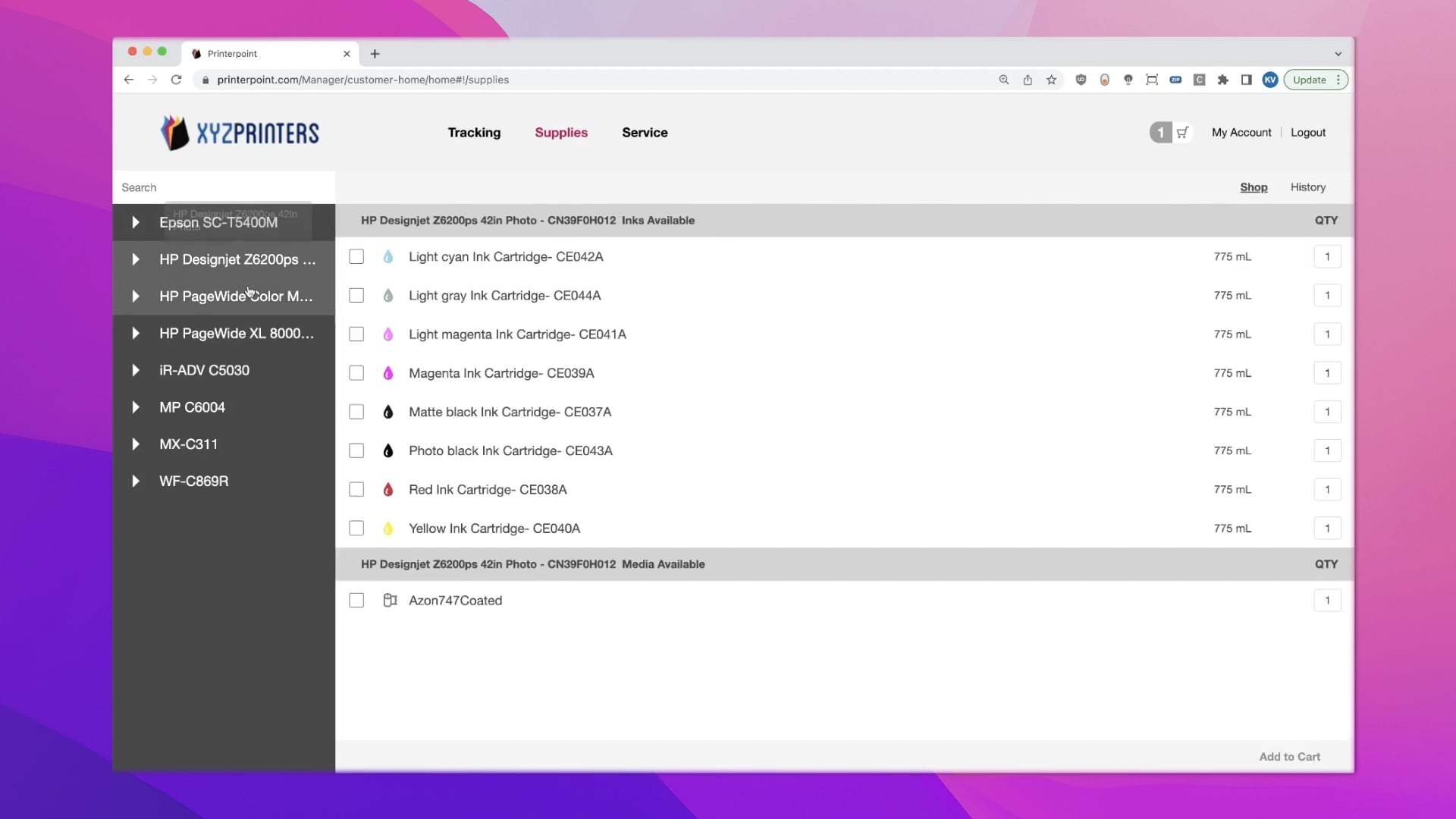Image resolution: width=1456 pixels, height=819 pixels.
Task: Click the ZIP extension icon
Action: click(1175, 80)
